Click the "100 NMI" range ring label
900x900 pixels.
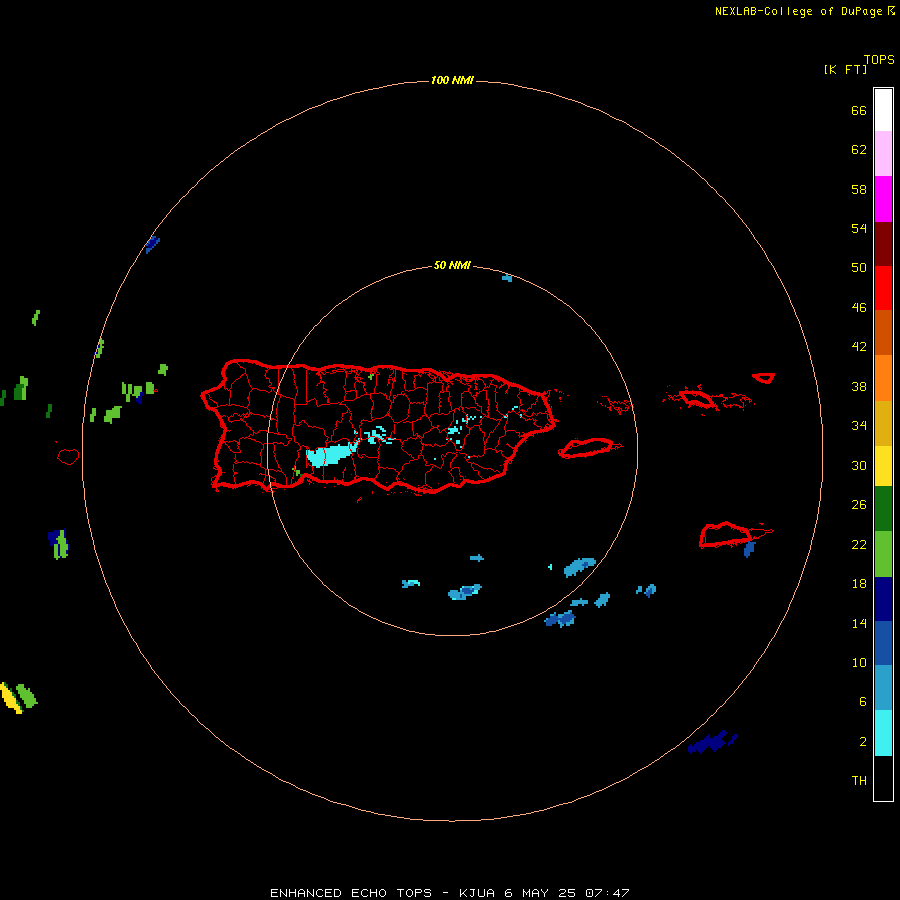click(452, 80)
